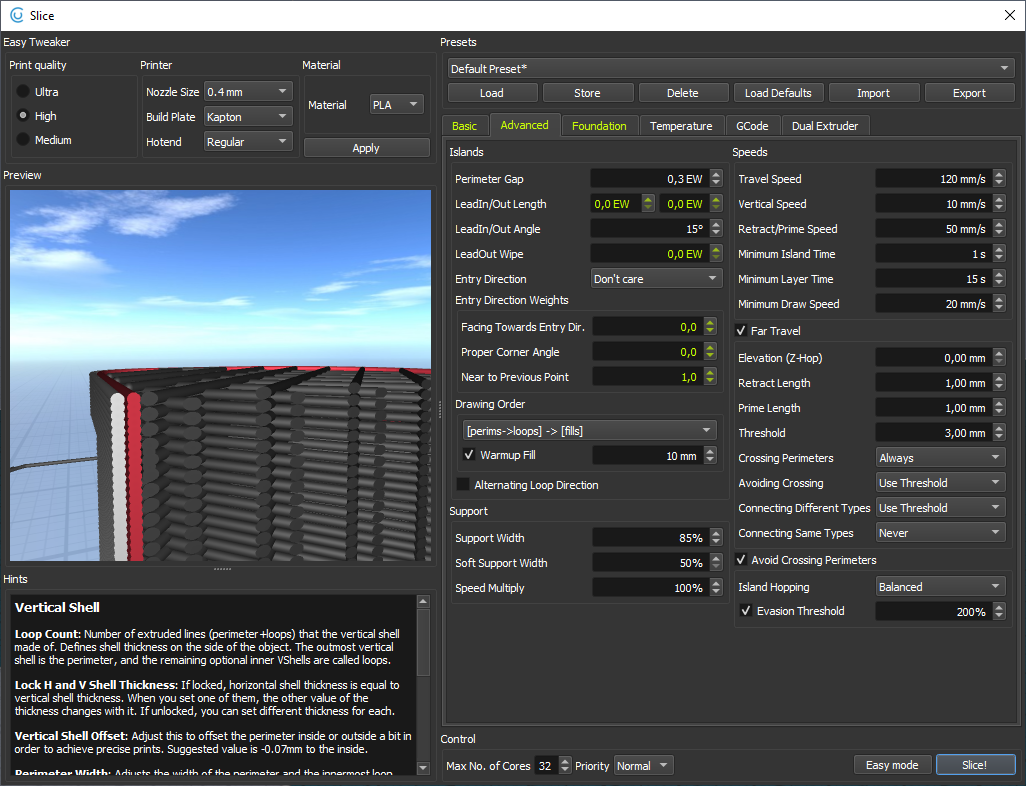The width and height of the screenshot is (1026, 786).
Task: Adjust the Speed Multiply spinner
Action: click(x=716, y=588)
